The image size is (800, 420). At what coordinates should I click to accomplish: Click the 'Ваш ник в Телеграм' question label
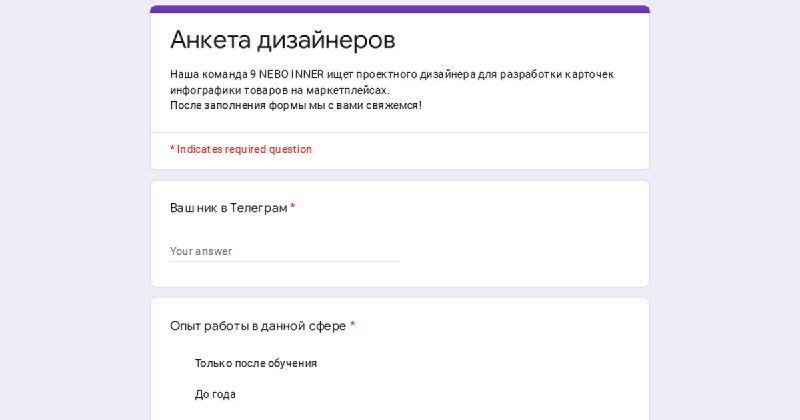pyautogui.click(x=229, y=208)
